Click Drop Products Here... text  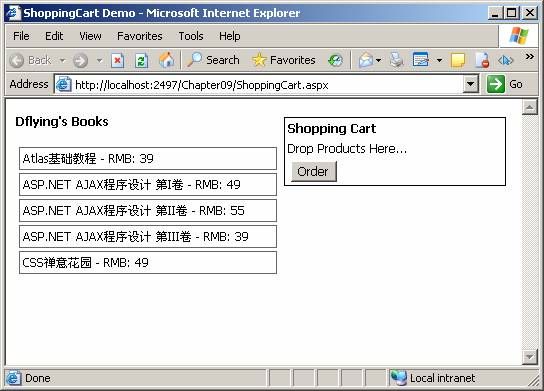click(347, 148)
